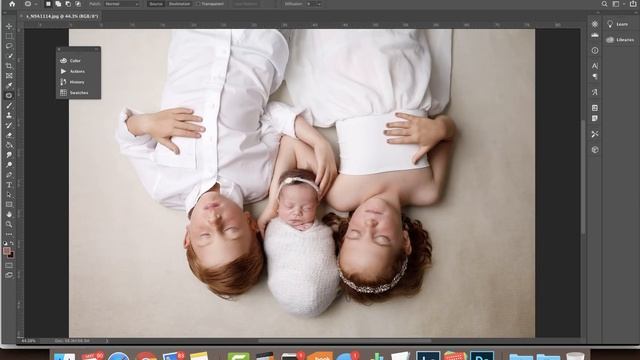640x360 pixels.
Task: Choose New Selection mode
Action: (48, 4)
